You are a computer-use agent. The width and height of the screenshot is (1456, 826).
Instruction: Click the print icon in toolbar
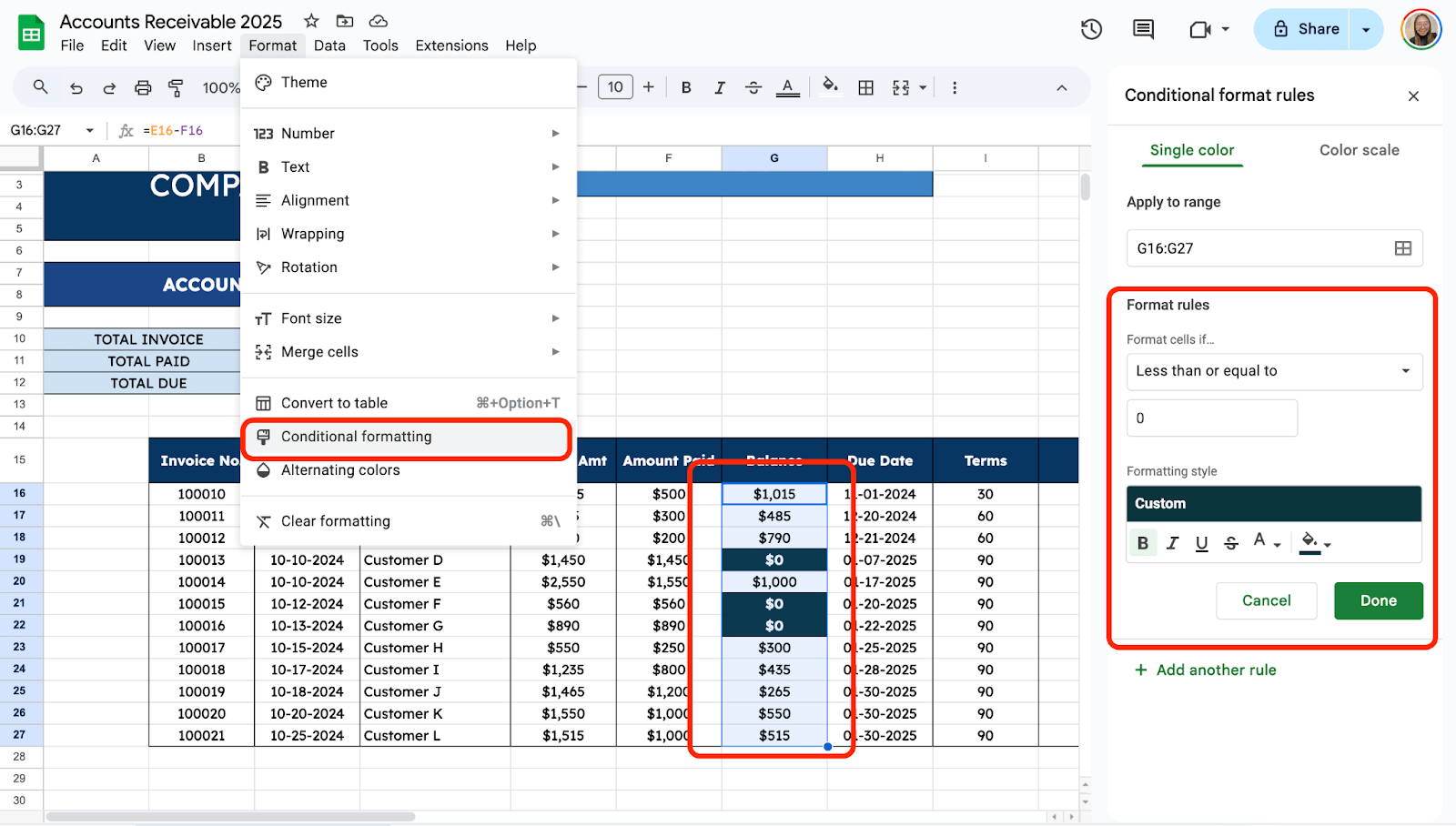point(143,88)
